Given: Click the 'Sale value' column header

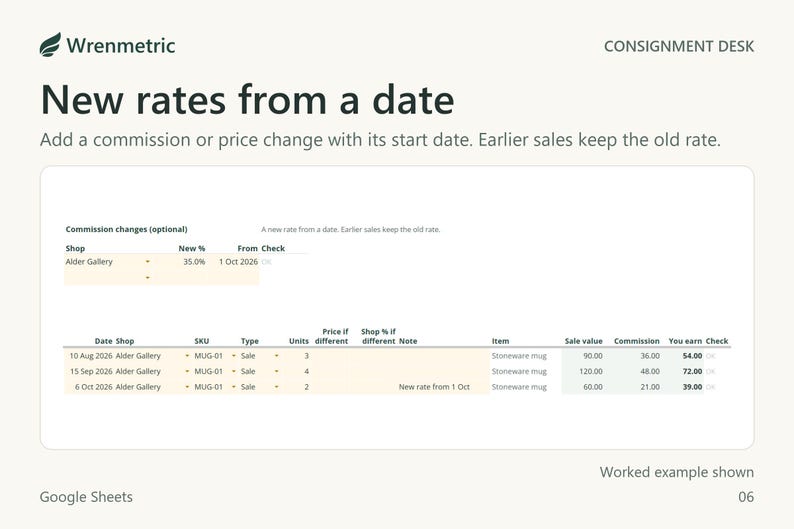Looking at the screenshot, I should click(x=583, y=341).
